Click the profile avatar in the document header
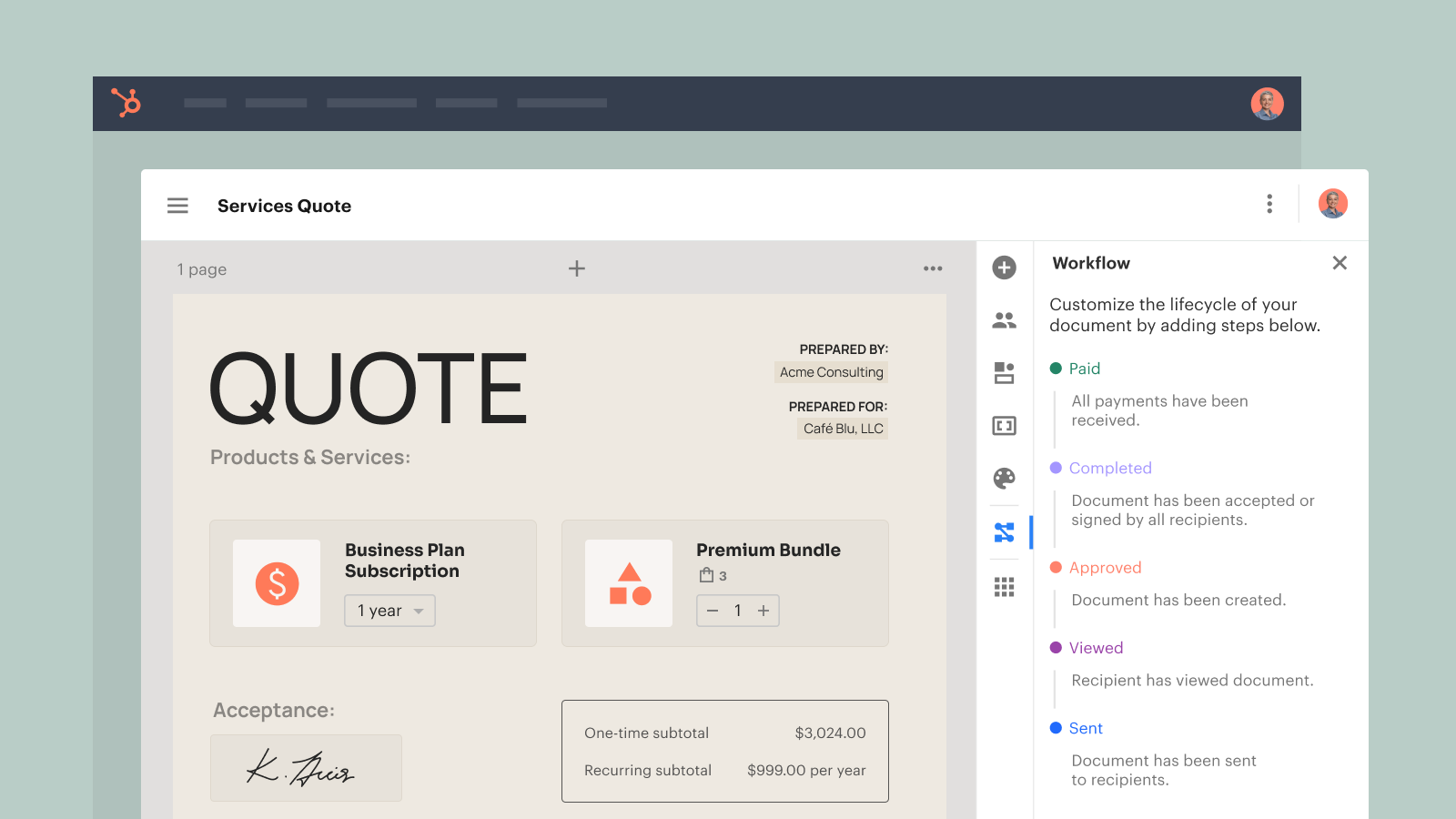 pyautogui.click(x=1332, y=204)
